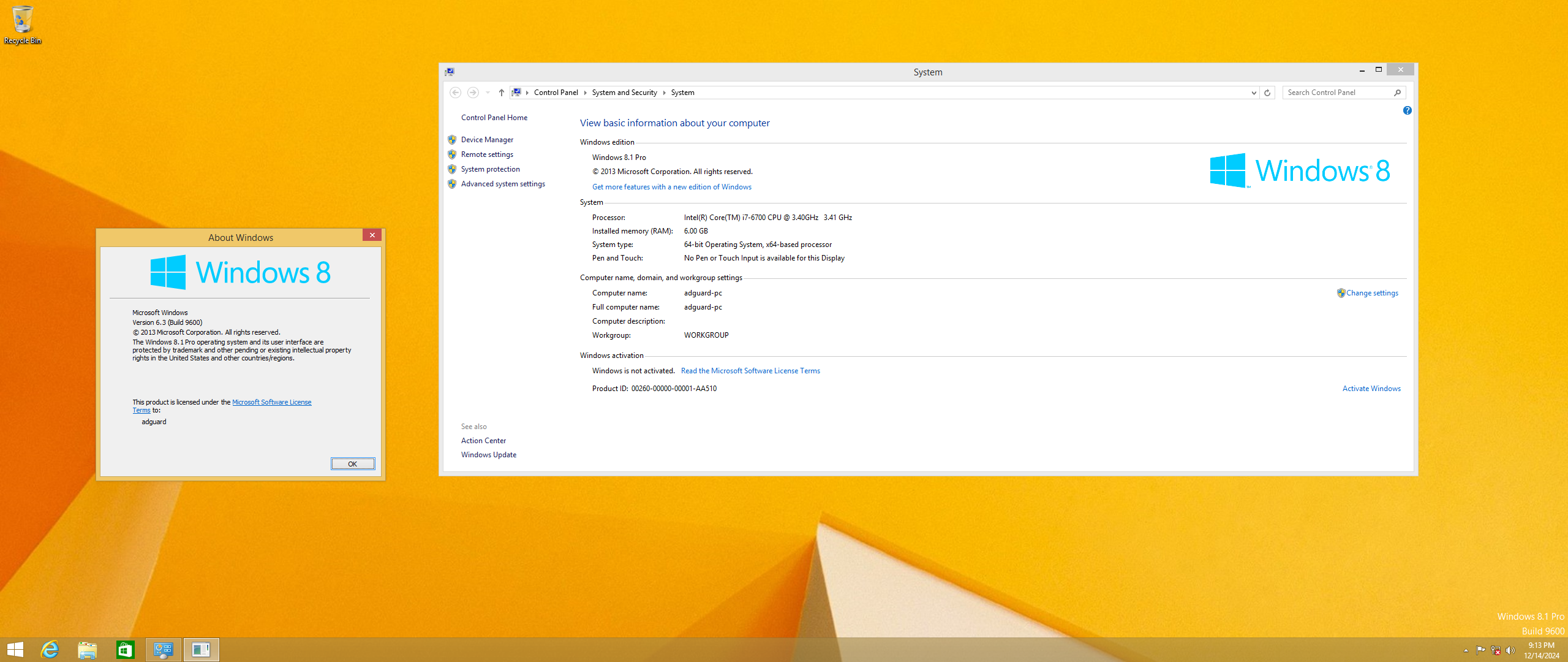Click System breadcrumb in address bar

click(682, 93)
